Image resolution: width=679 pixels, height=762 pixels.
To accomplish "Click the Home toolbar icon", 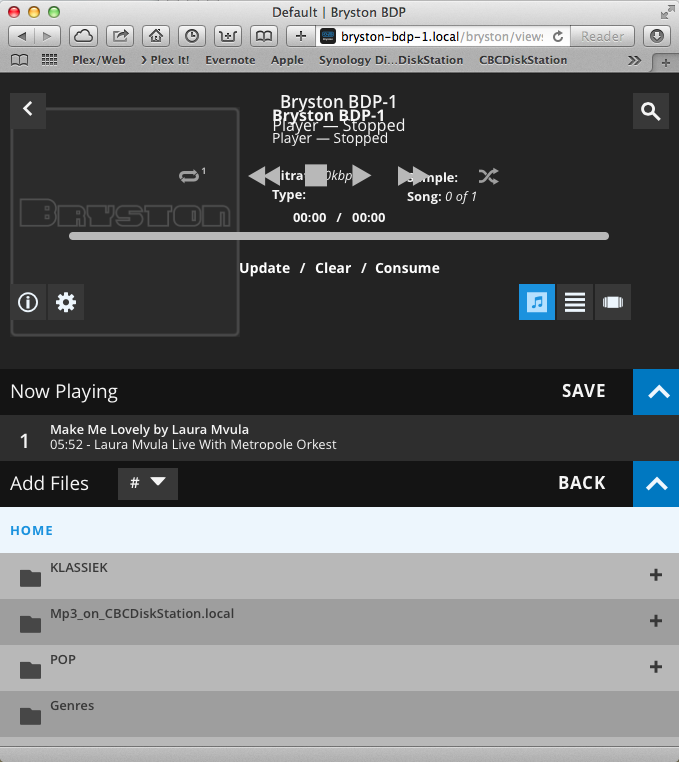I will click(156, 36).
